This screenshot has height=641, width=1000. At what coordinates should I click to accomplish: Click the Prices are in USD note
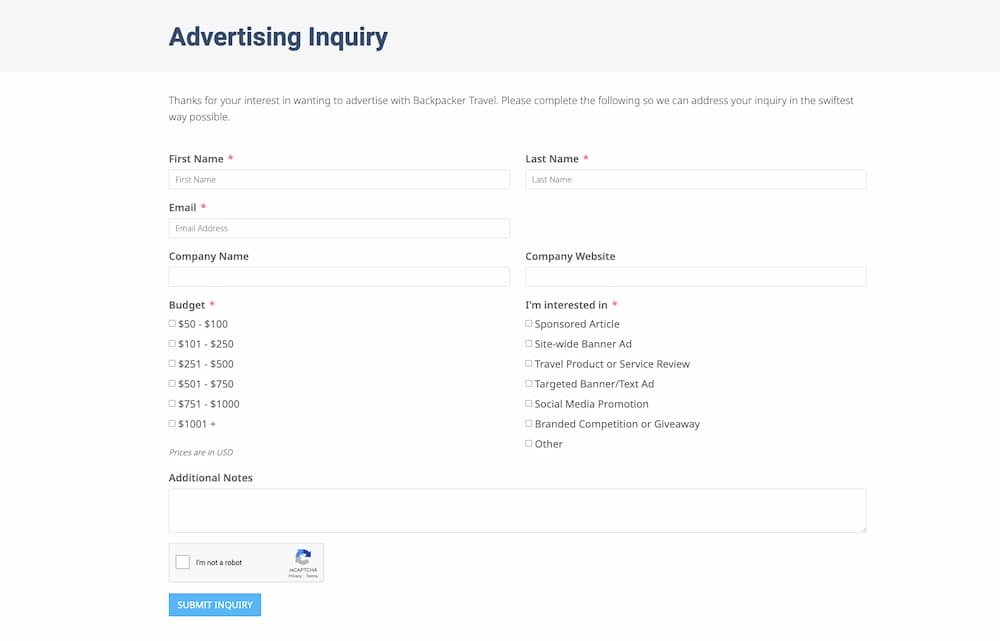point(201,452)
